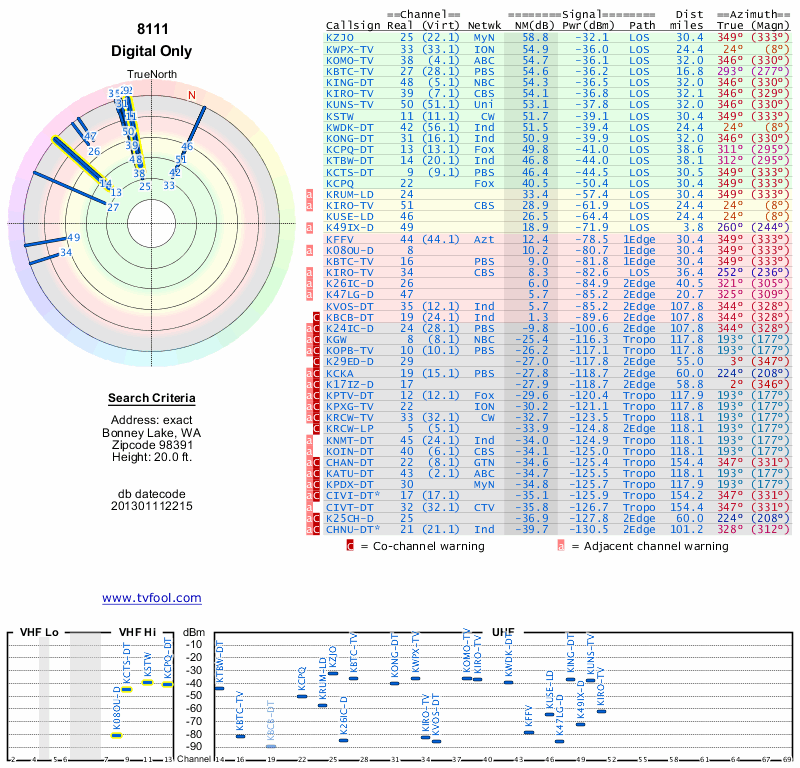Select the KOMO-TV callsign entry
The height and width of the screenshot is (768, 800).
[349, 60]
